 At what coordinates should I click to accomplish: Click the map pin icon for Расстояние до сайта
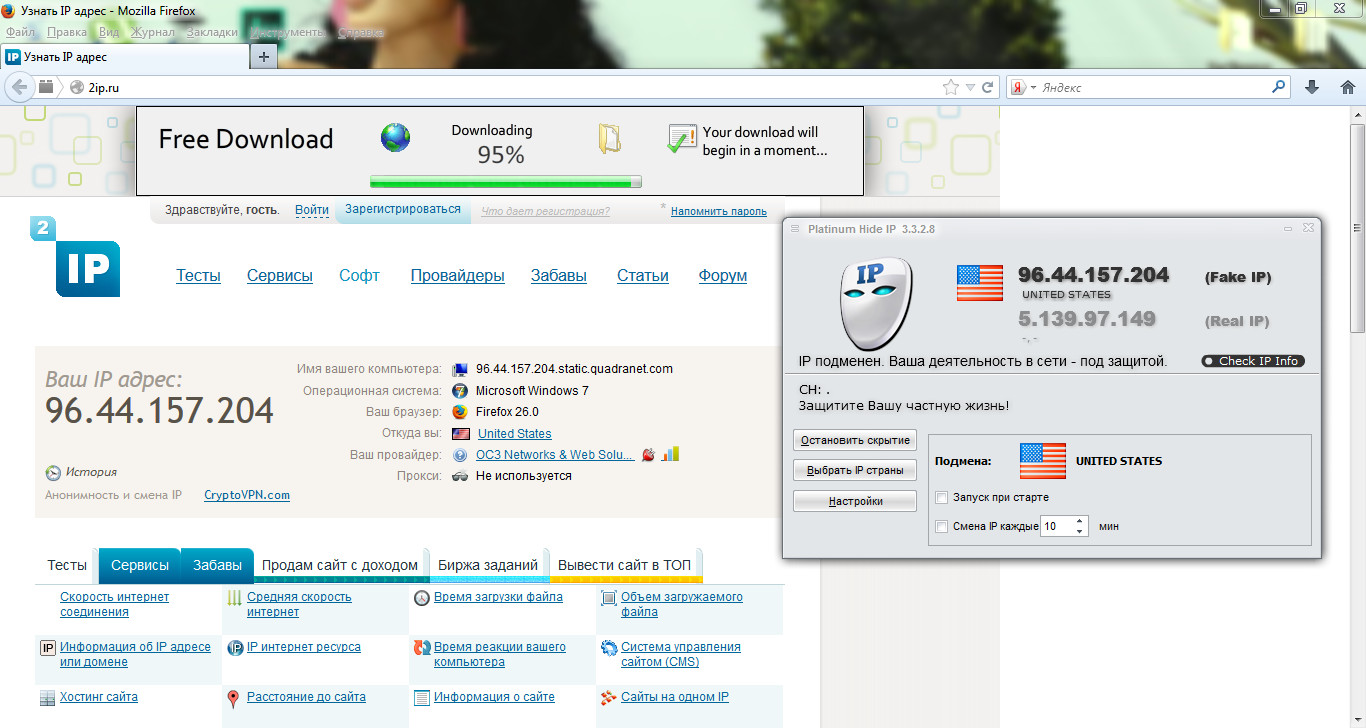[x=233, y=698]
